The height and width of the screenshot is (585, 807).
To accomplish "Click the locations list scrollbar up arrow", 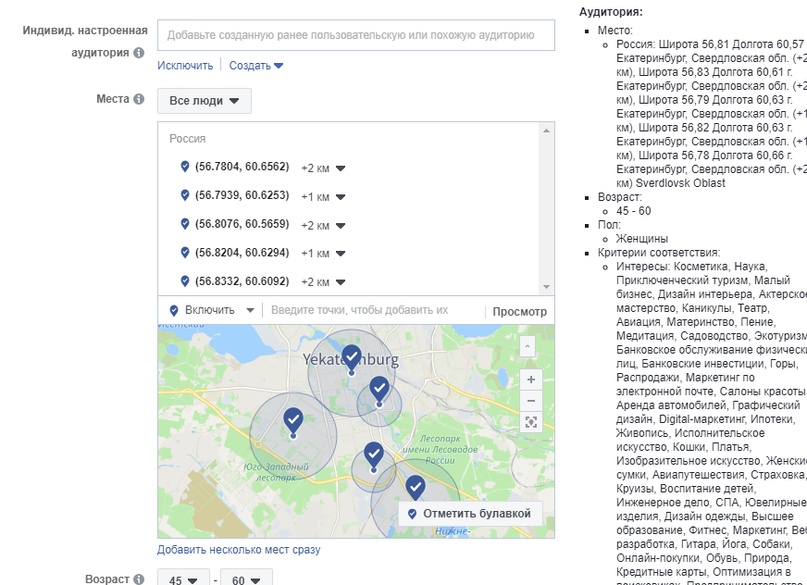I will pyautogui.click(x=547, y=131).
